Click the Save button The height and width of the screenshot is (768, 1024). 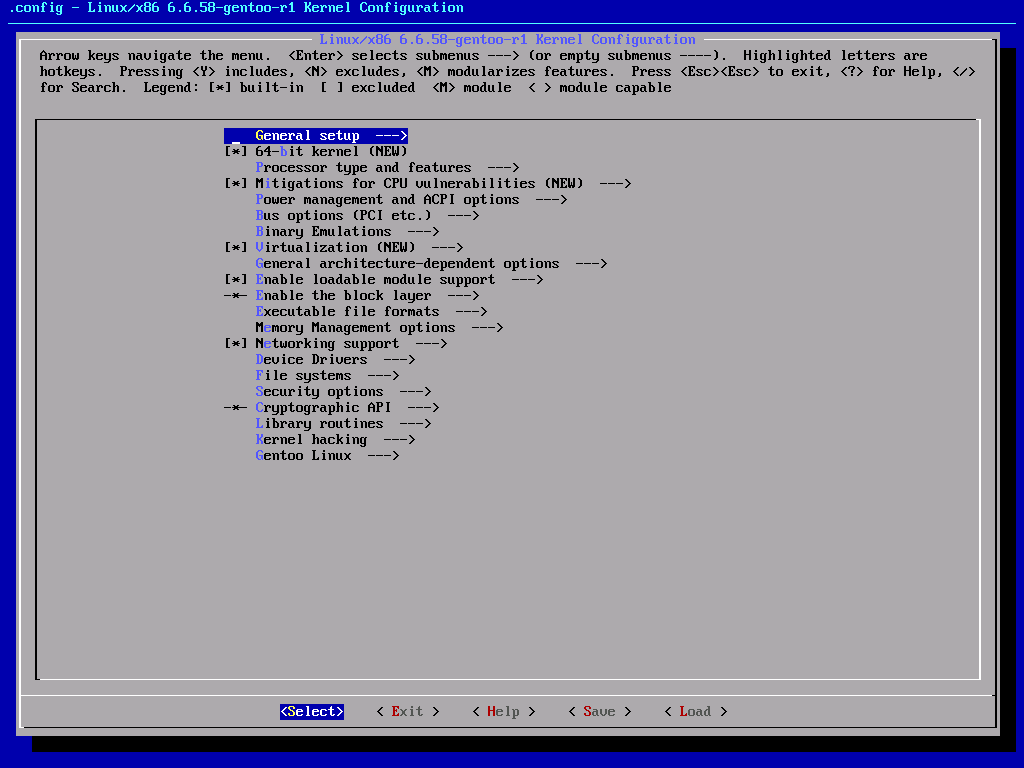tap(600, 712)
